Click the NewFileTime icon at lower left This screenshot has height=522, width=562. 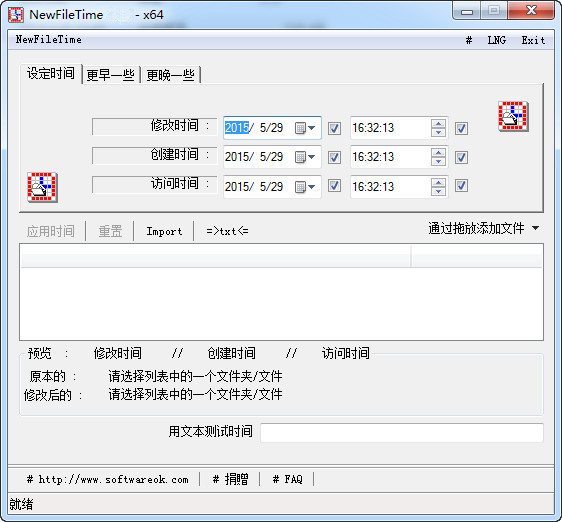coord(42,187)
